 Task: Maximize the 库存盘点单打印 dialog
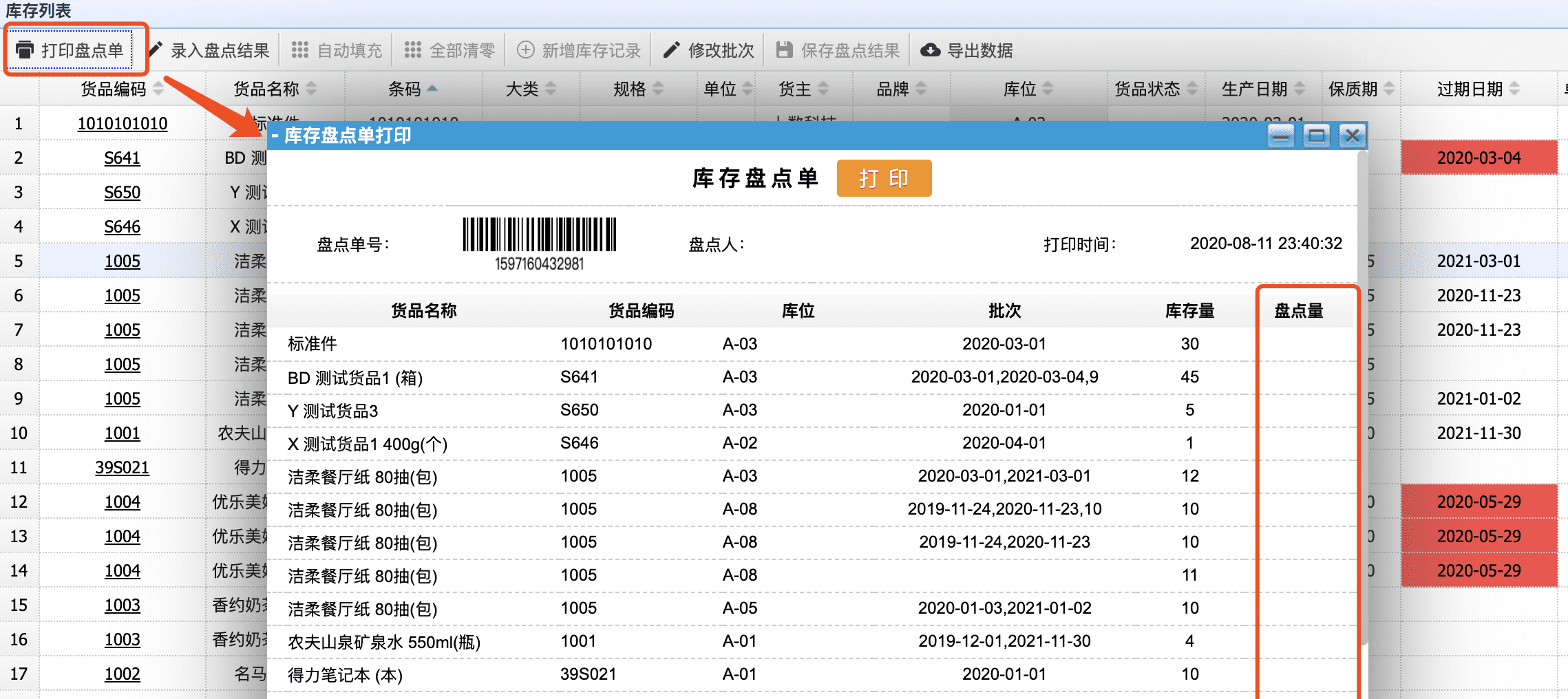[x=1316, y=136]
